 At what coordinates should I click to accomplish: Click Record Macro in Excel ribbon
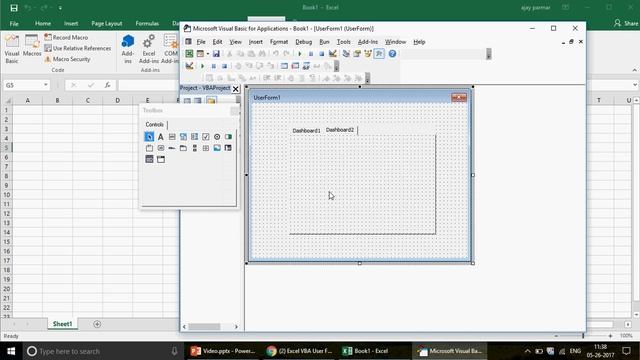(66, 37)
